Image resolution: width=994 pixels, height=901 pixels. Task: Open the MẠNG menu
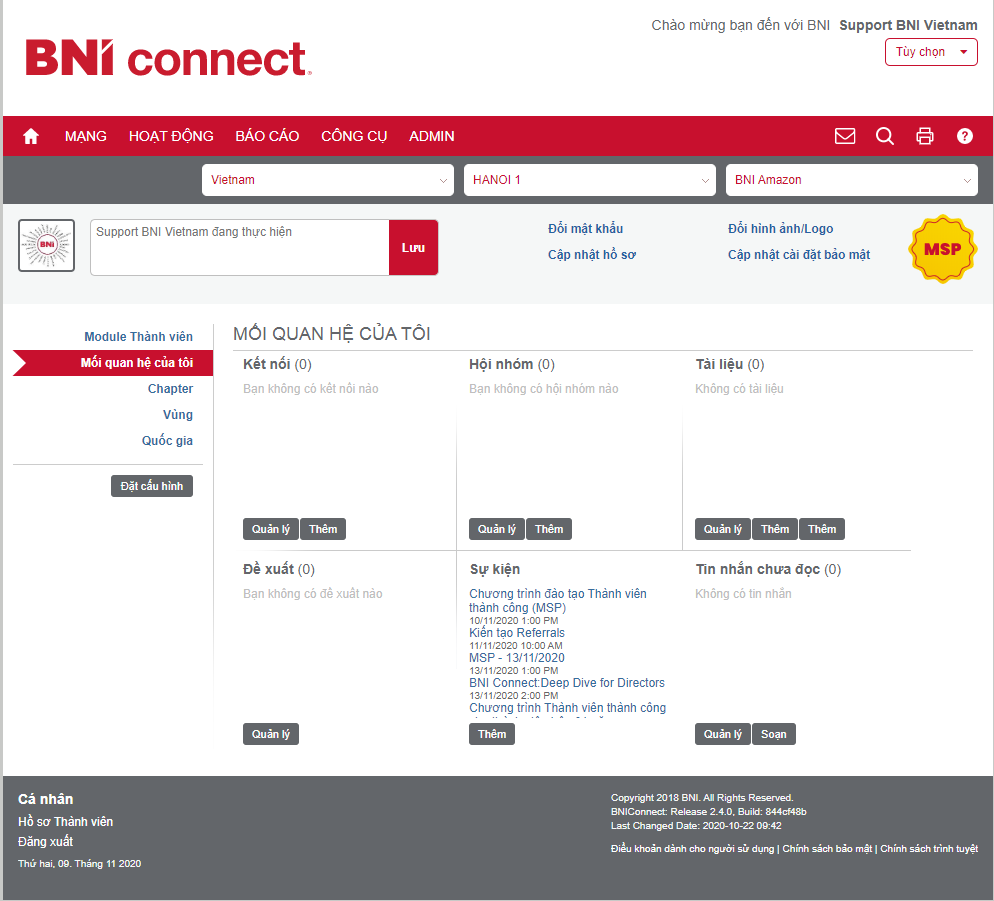[x=86, y=136]
